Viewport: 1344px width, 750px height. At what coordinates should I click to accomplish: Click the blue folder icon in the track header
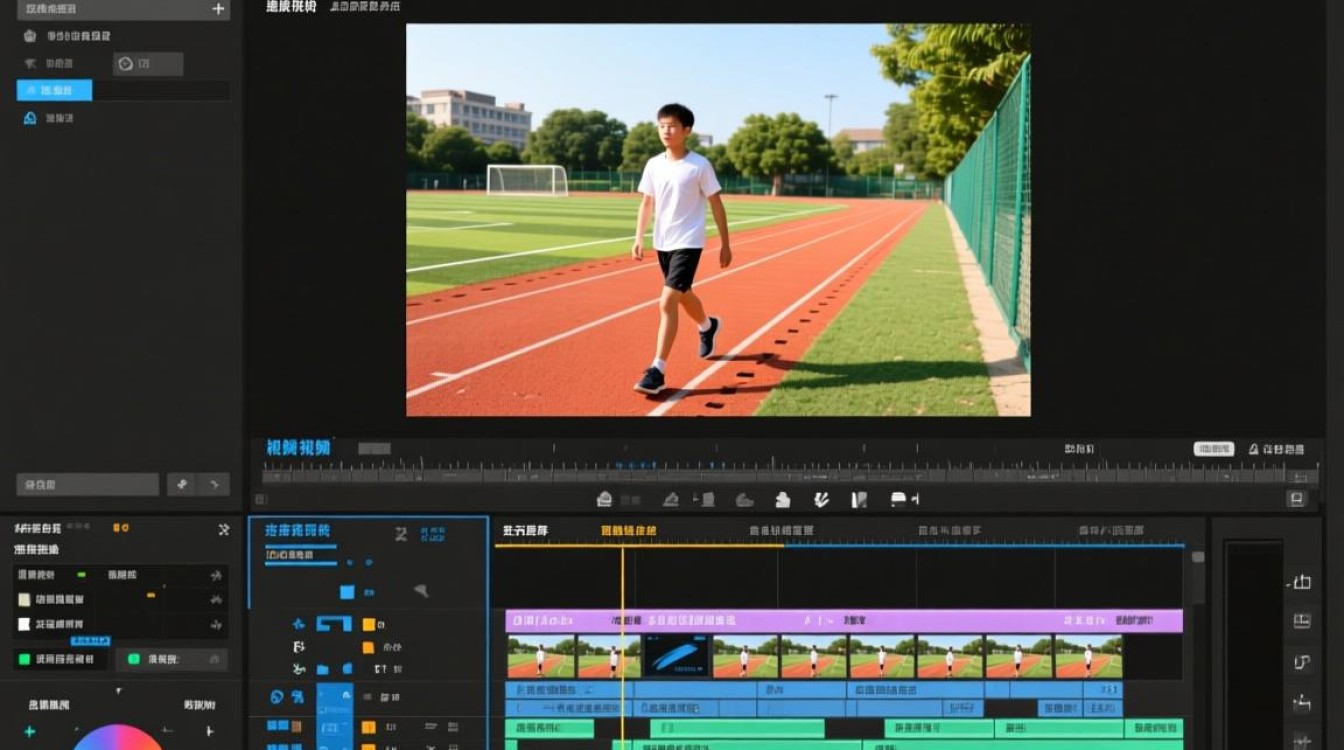pyautogui.click(x=323, y=669)
